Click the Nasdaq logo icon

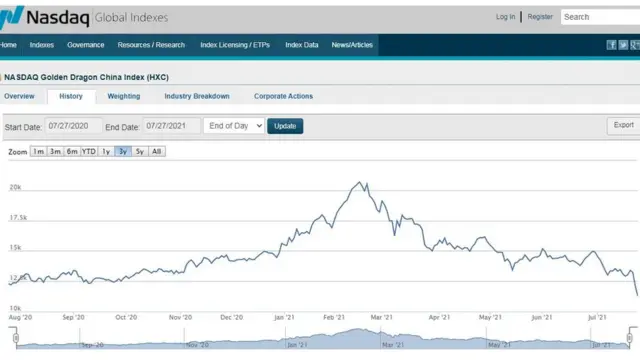point(11,17)
